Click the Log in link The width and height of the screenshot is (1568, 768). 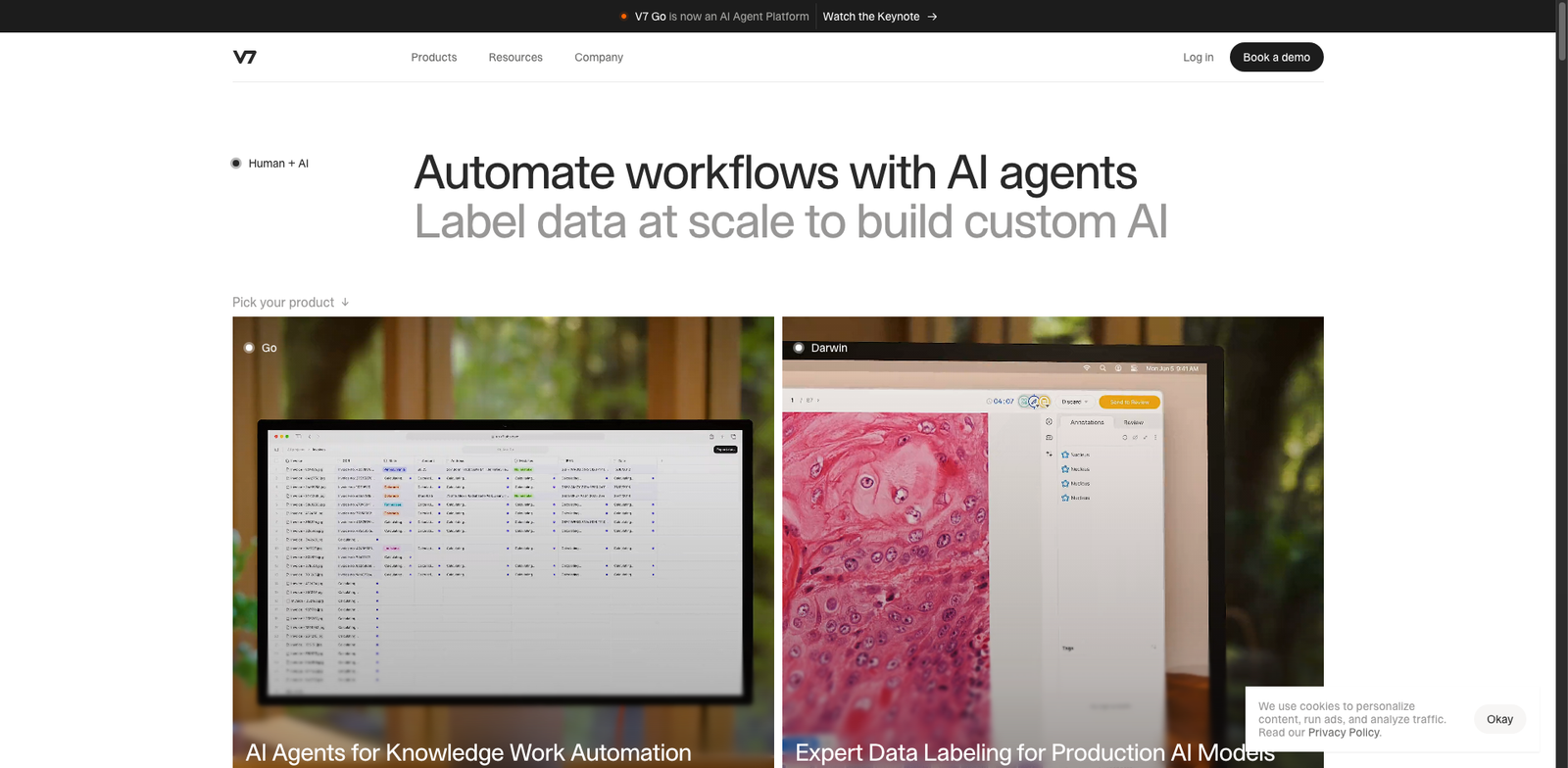coord(1198,58)
